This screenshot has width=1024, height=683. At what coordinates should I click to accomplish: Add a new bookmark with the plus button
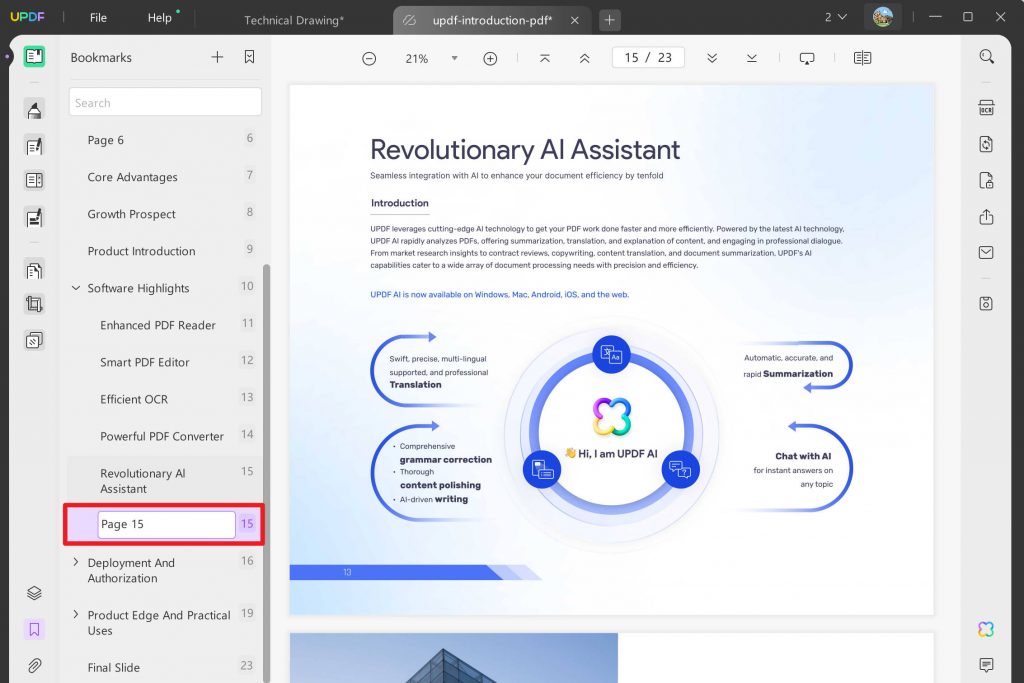217,58
